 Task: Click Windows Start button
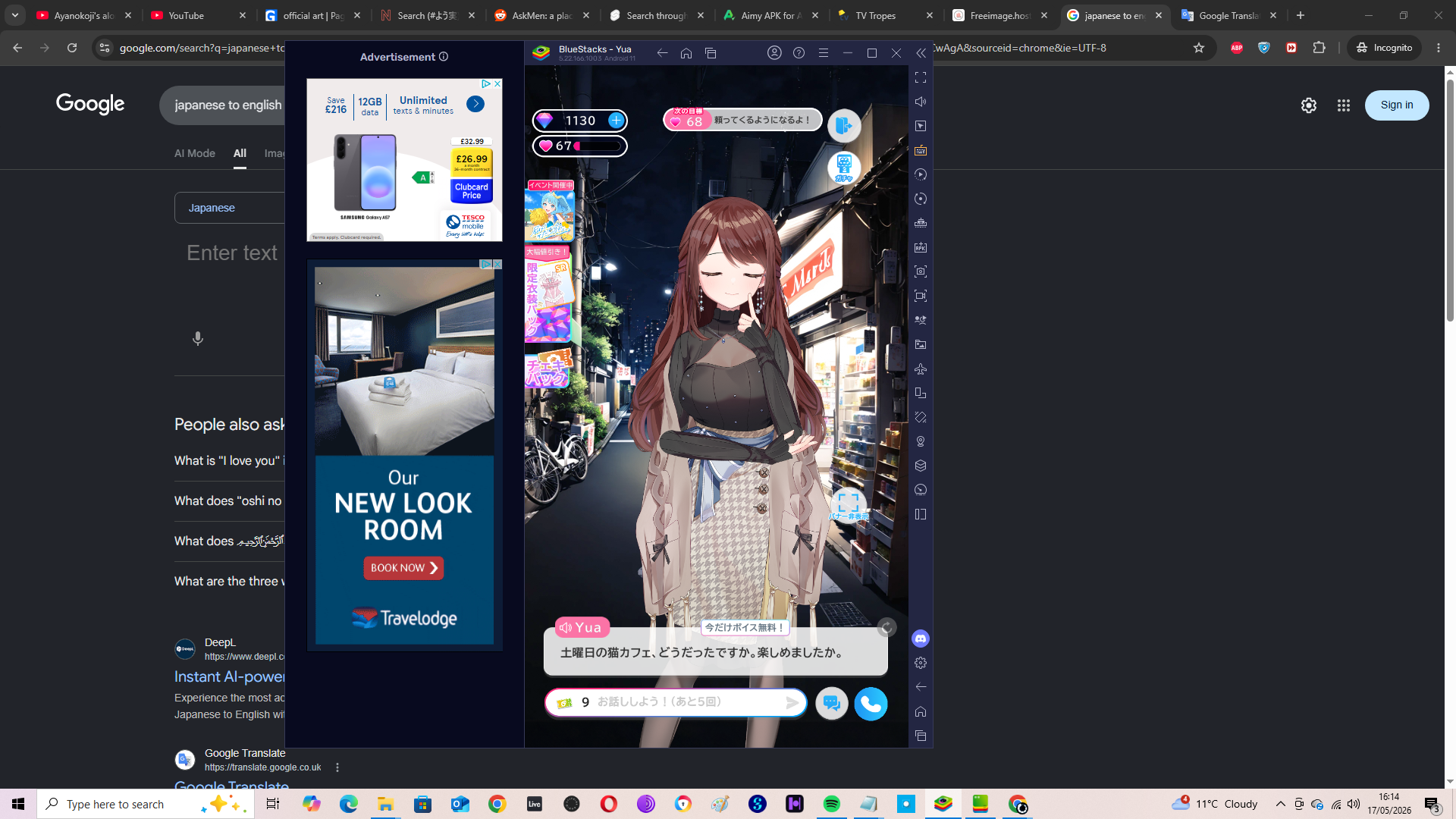click(x=18, y=804)
